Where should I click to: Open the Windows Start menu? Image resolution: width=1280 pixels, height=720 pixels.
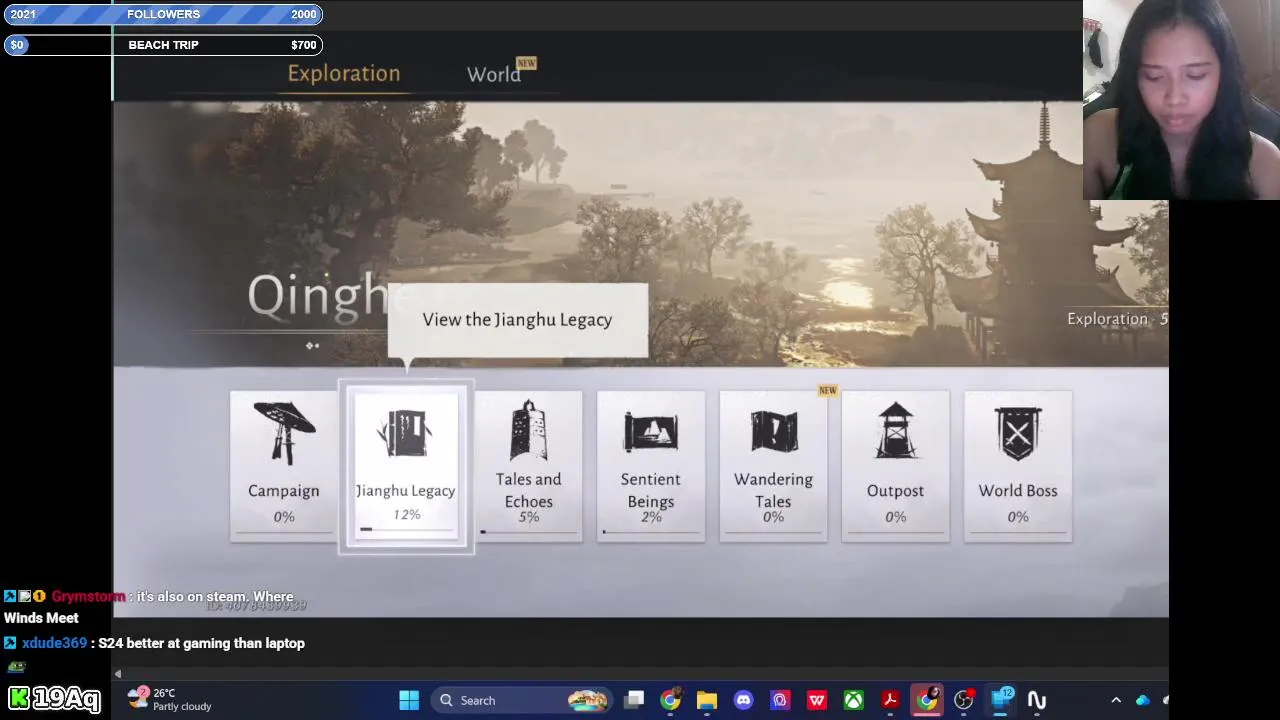click(409, 700)
